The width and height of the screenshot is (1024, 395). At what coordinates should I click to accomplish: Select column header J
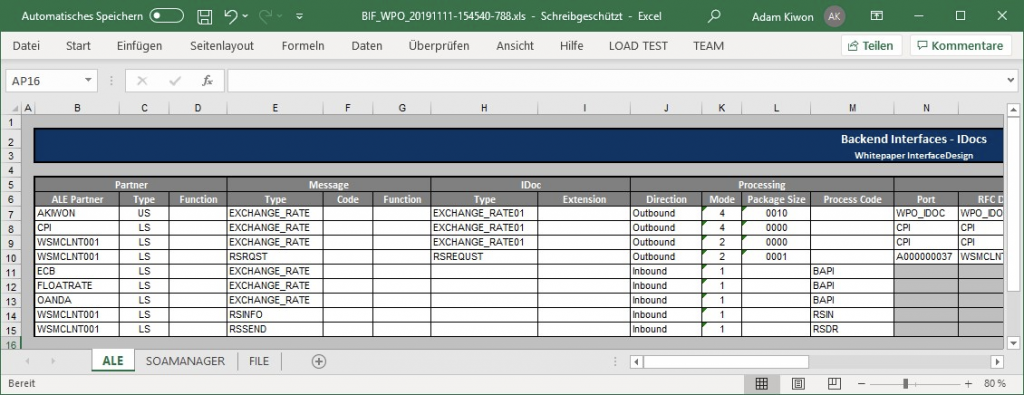pos(666,108)
